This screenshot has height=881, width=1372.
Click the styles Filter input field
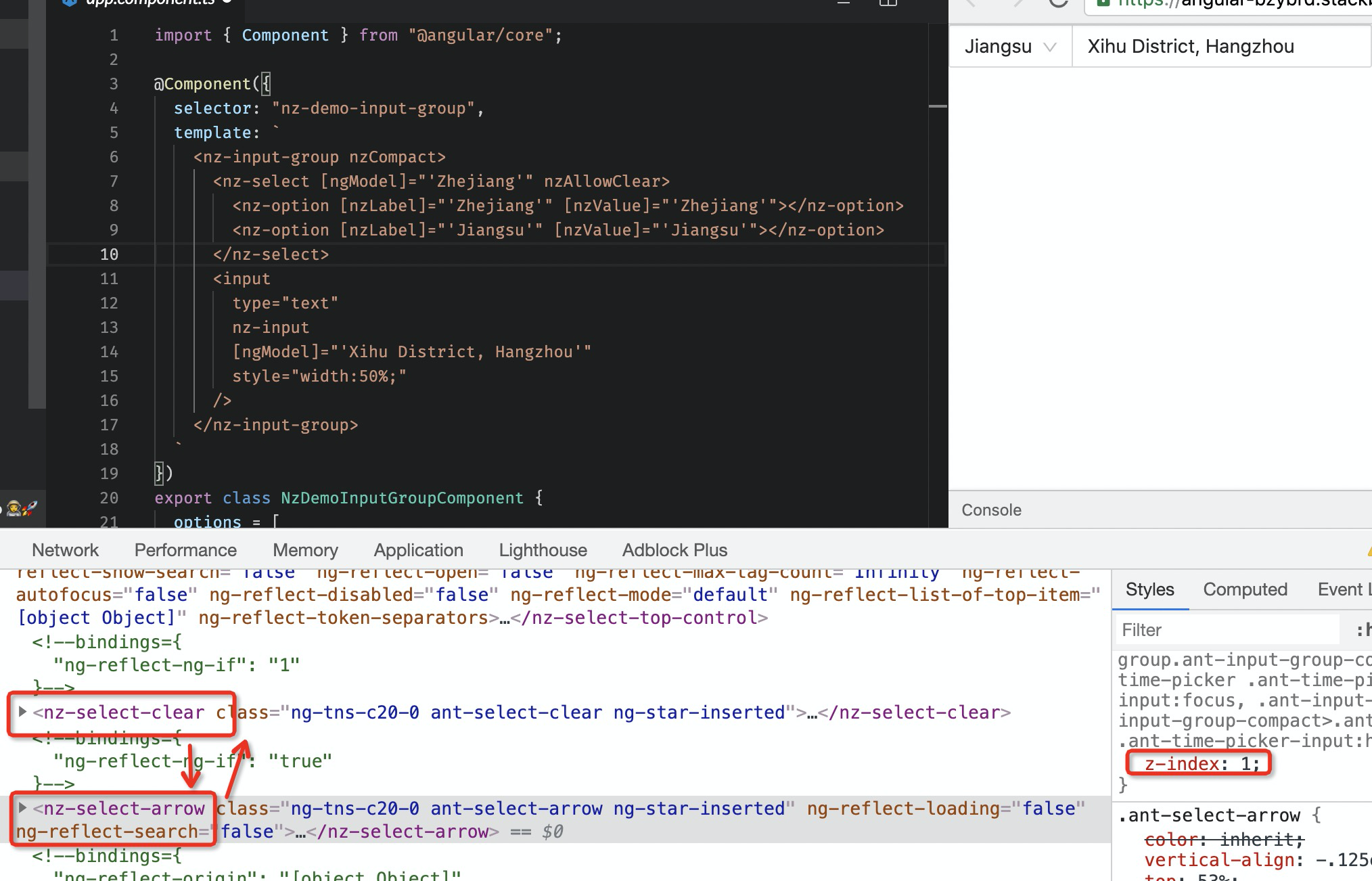[x=1225, y=630]
